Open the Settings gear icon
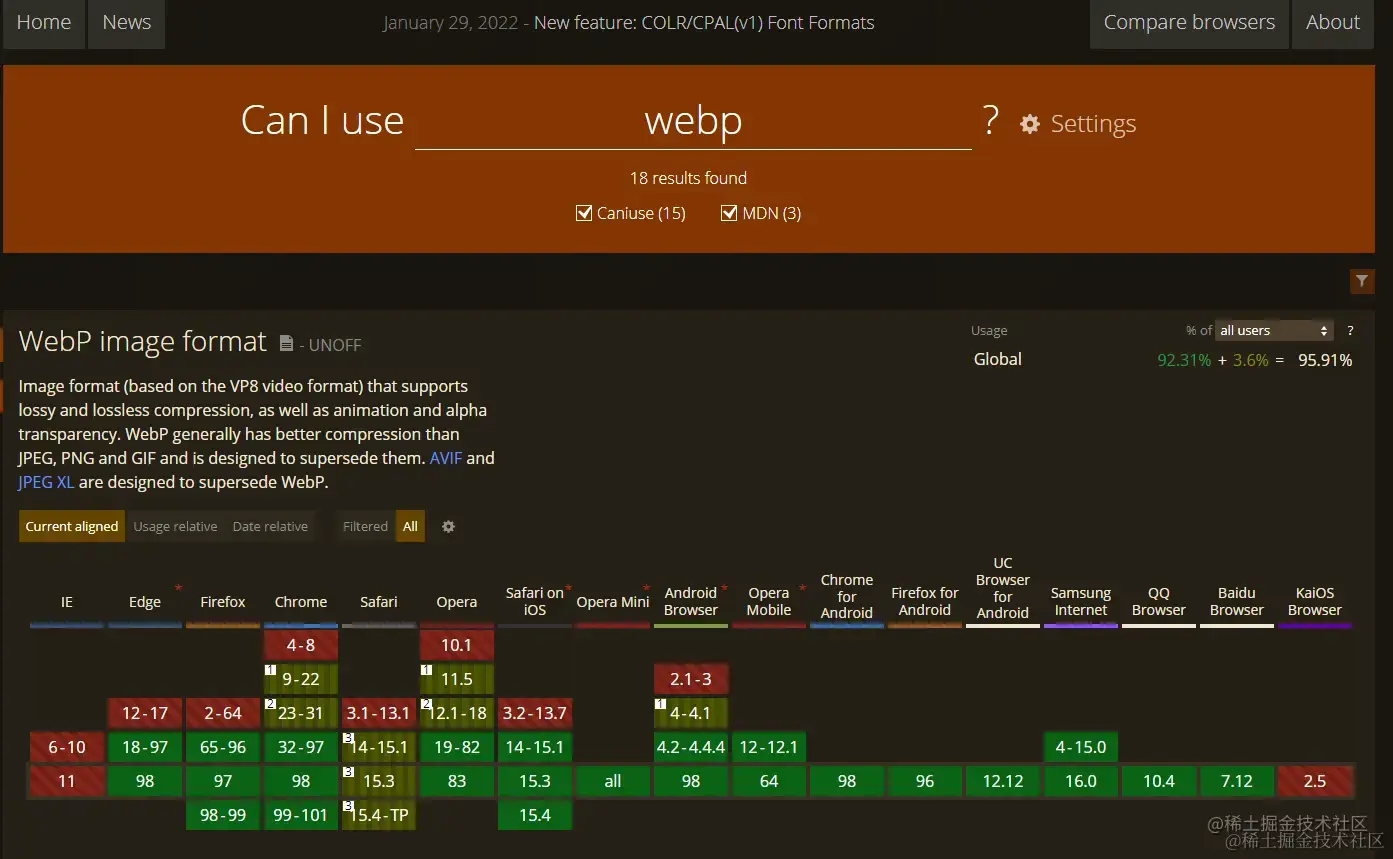The height and width of the screenshot is (859, 1393). click(x=1030, y=124)
